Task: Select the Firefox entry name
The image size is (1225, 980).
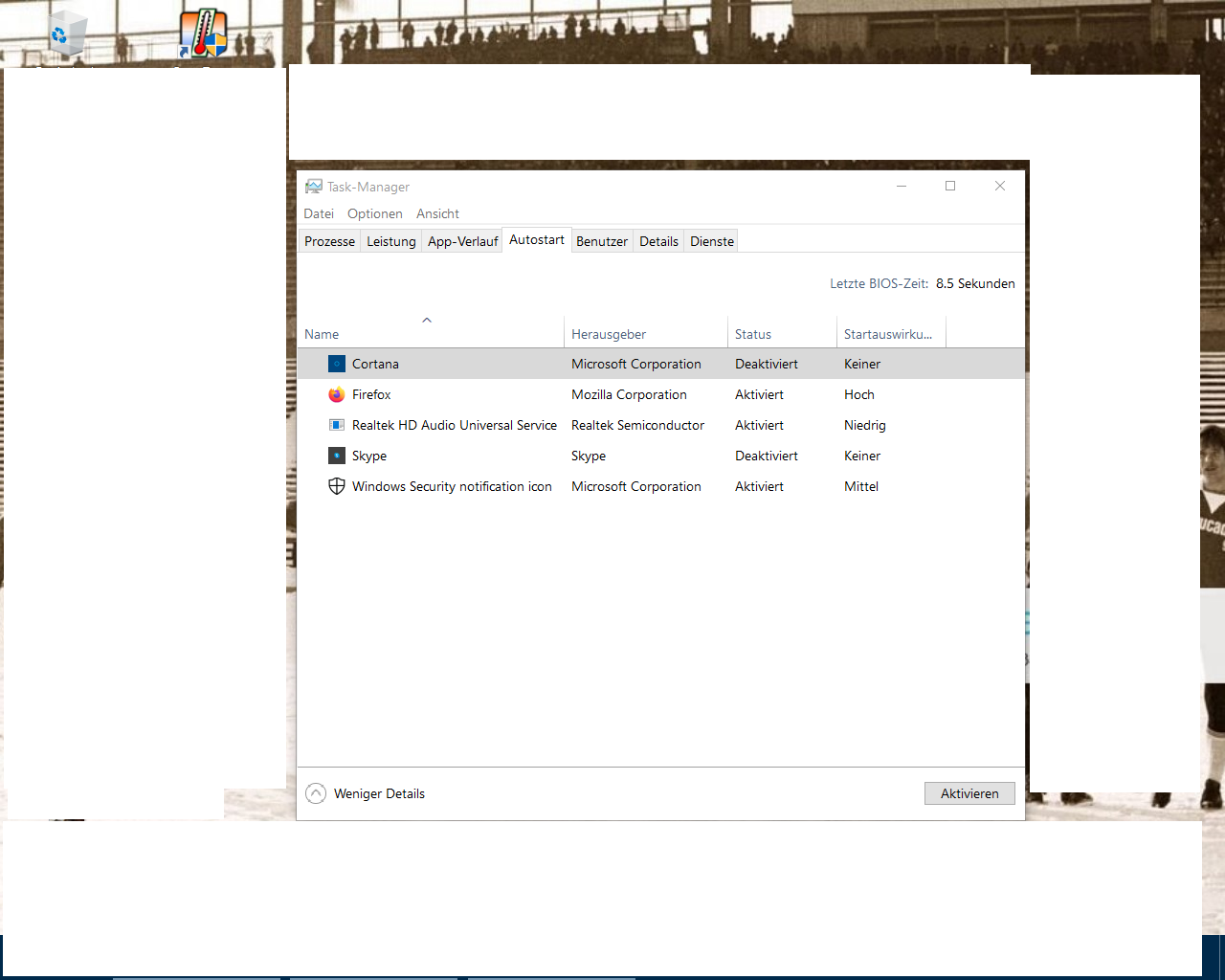Action: (371, 394)
